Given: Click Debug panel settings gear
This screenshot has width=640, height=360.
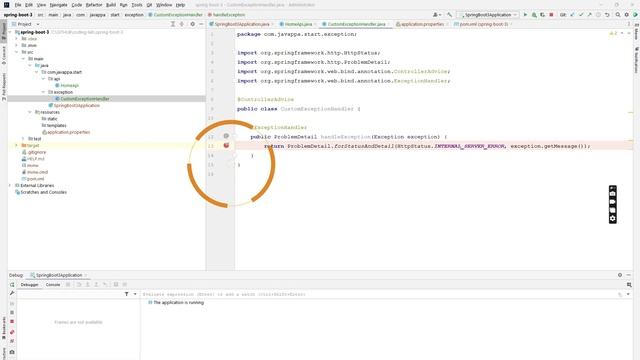Looking at the screenshot, I should coord(620,275).
